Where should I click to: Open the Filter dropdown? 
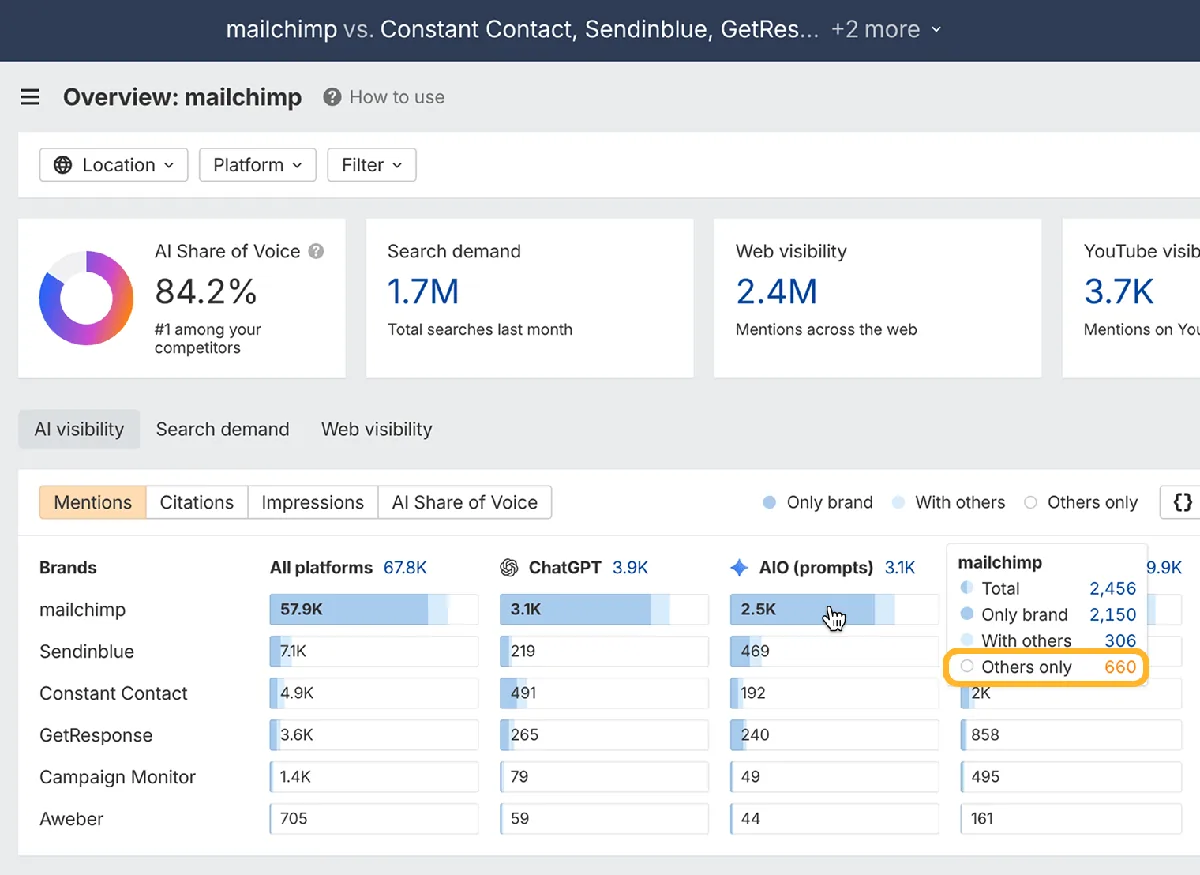point(372,165)
